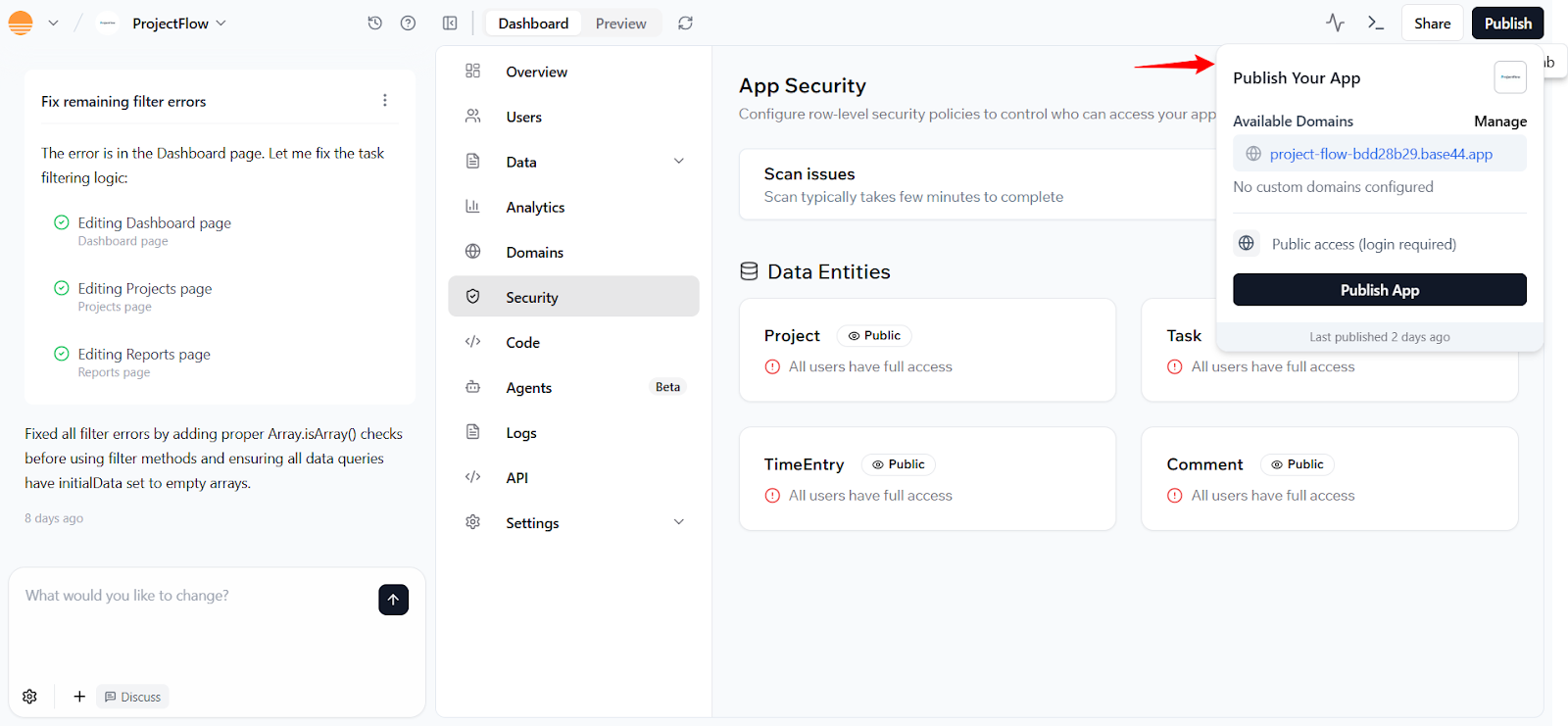
Task: Open API in the sidebar
Action: (x=573, y=477)
